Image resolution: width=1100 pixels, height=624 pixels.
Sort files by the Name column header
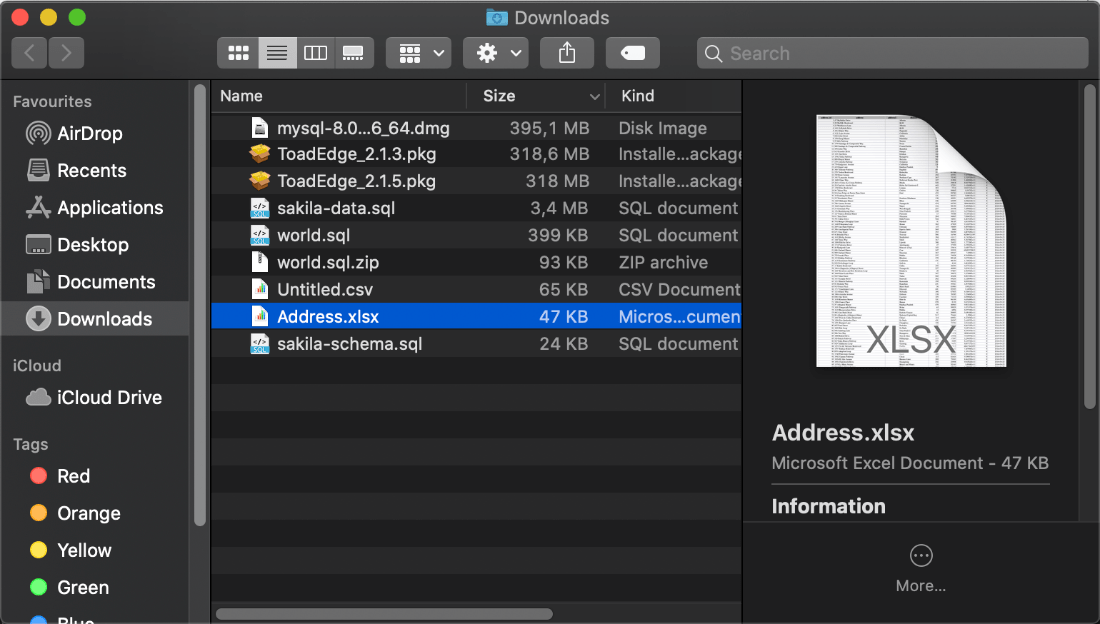click(240, 95)
